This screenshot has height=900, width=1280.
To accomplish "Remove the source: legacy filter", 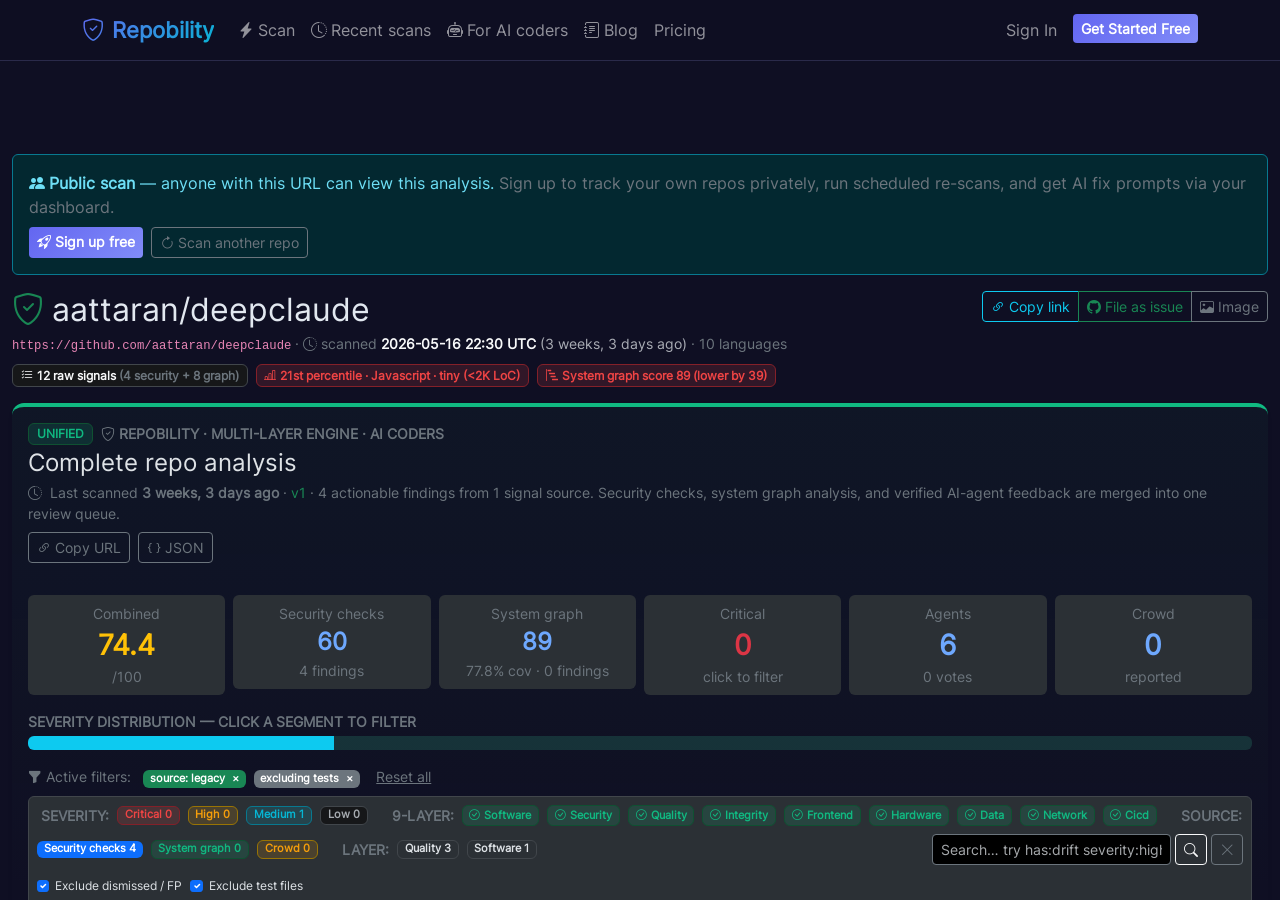I will 236,778.
